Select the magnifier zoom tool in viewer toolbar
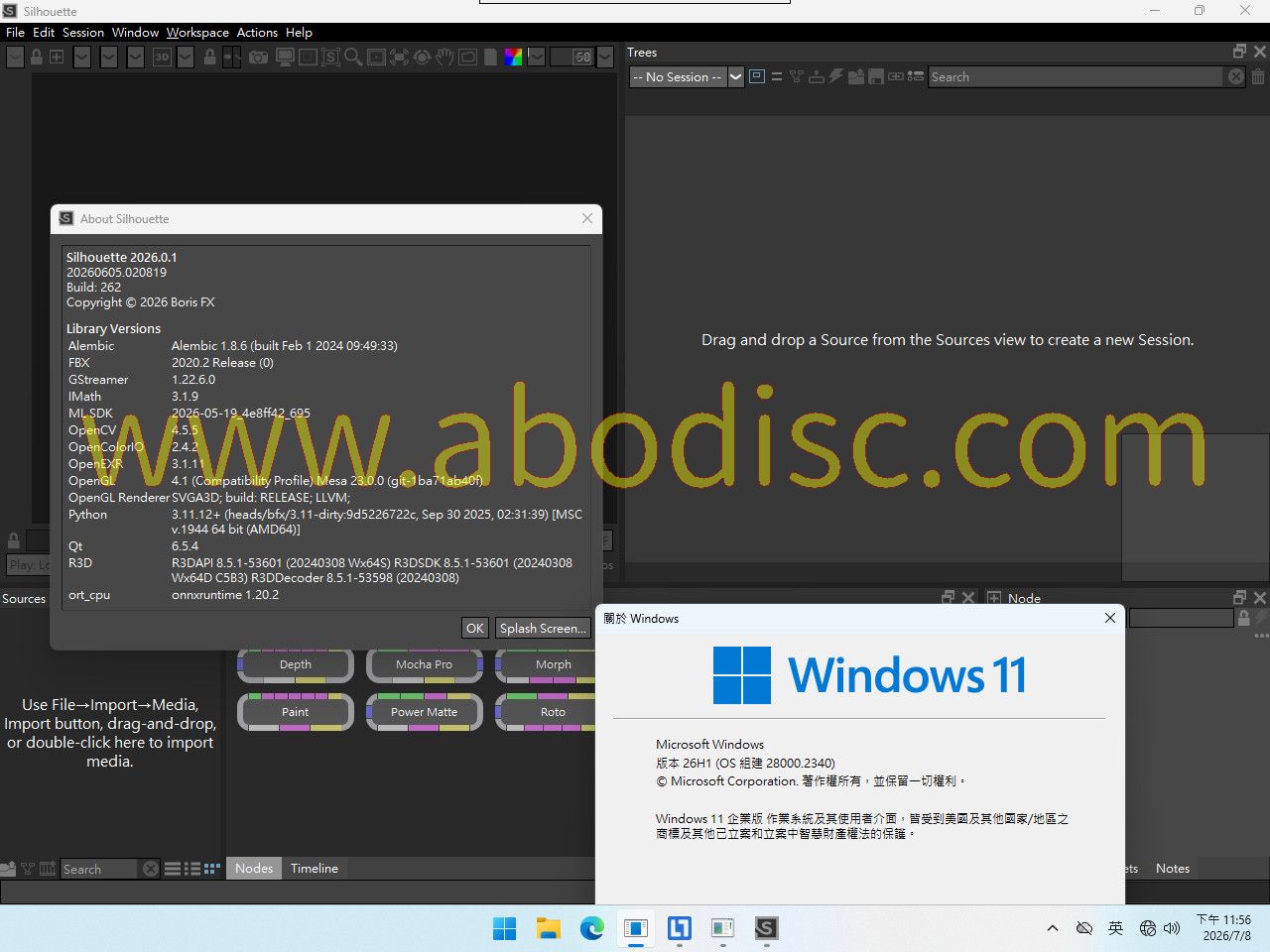 pyautogui.click(x=353, y=58)
